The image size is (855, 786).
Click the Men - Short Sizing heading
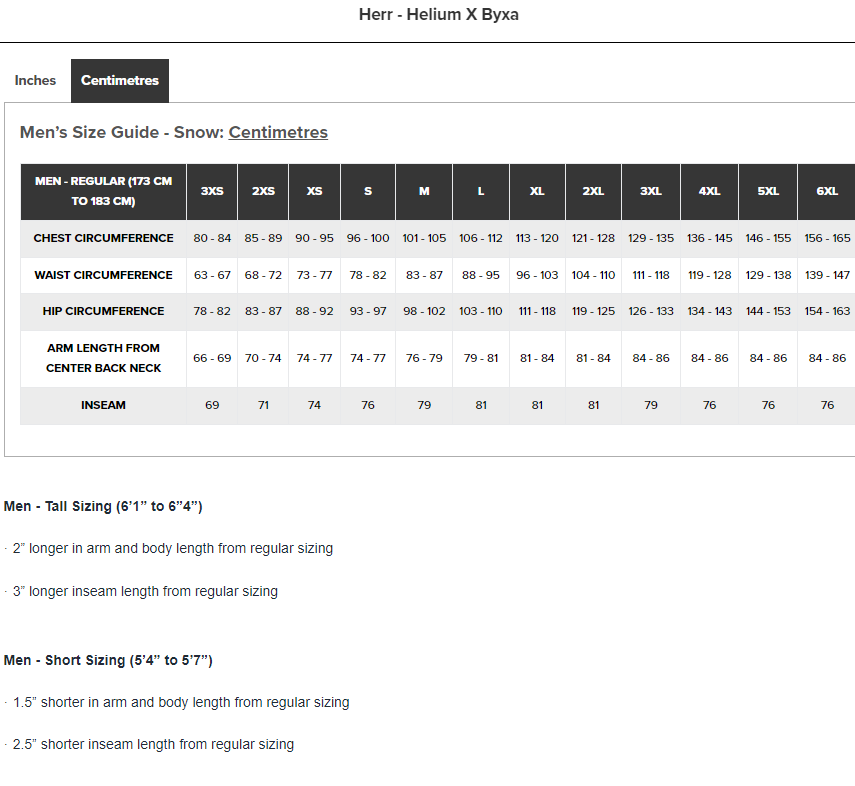tap(108, 660)
